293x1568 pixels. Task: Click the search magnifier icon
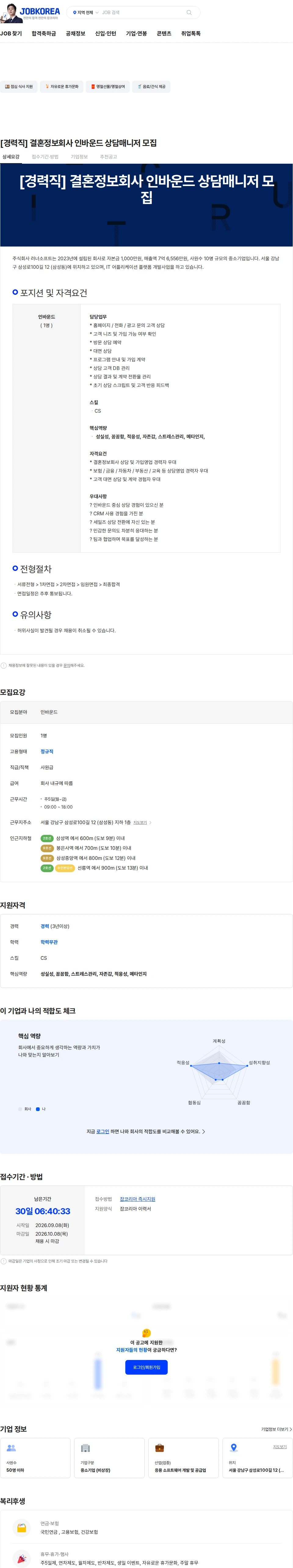(189, 12)
